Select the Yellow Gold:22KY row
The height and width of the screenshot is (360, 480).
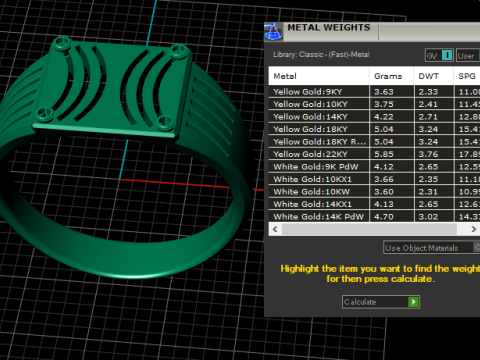[374, 154]
